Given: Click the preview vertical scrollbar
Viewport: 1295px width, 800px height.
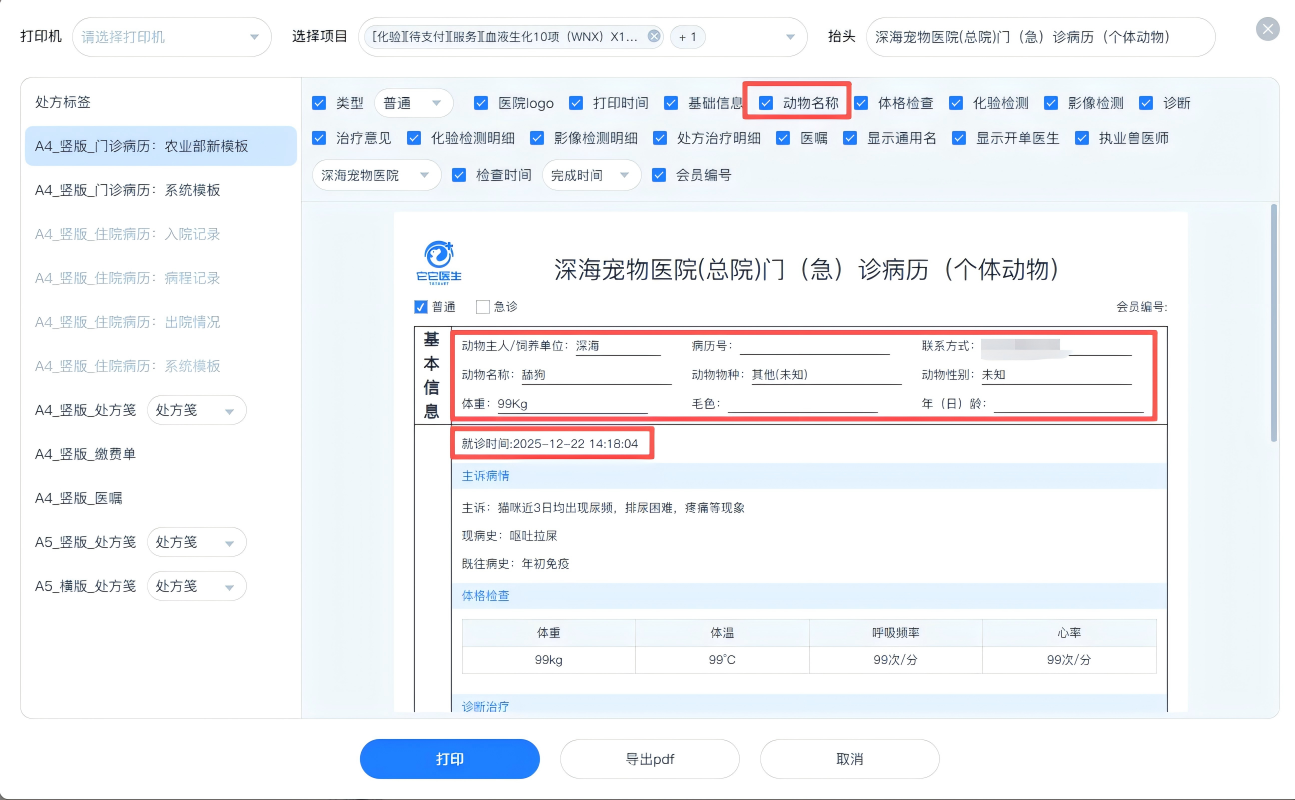Looking at the screenshot, I should (1273, 320).
